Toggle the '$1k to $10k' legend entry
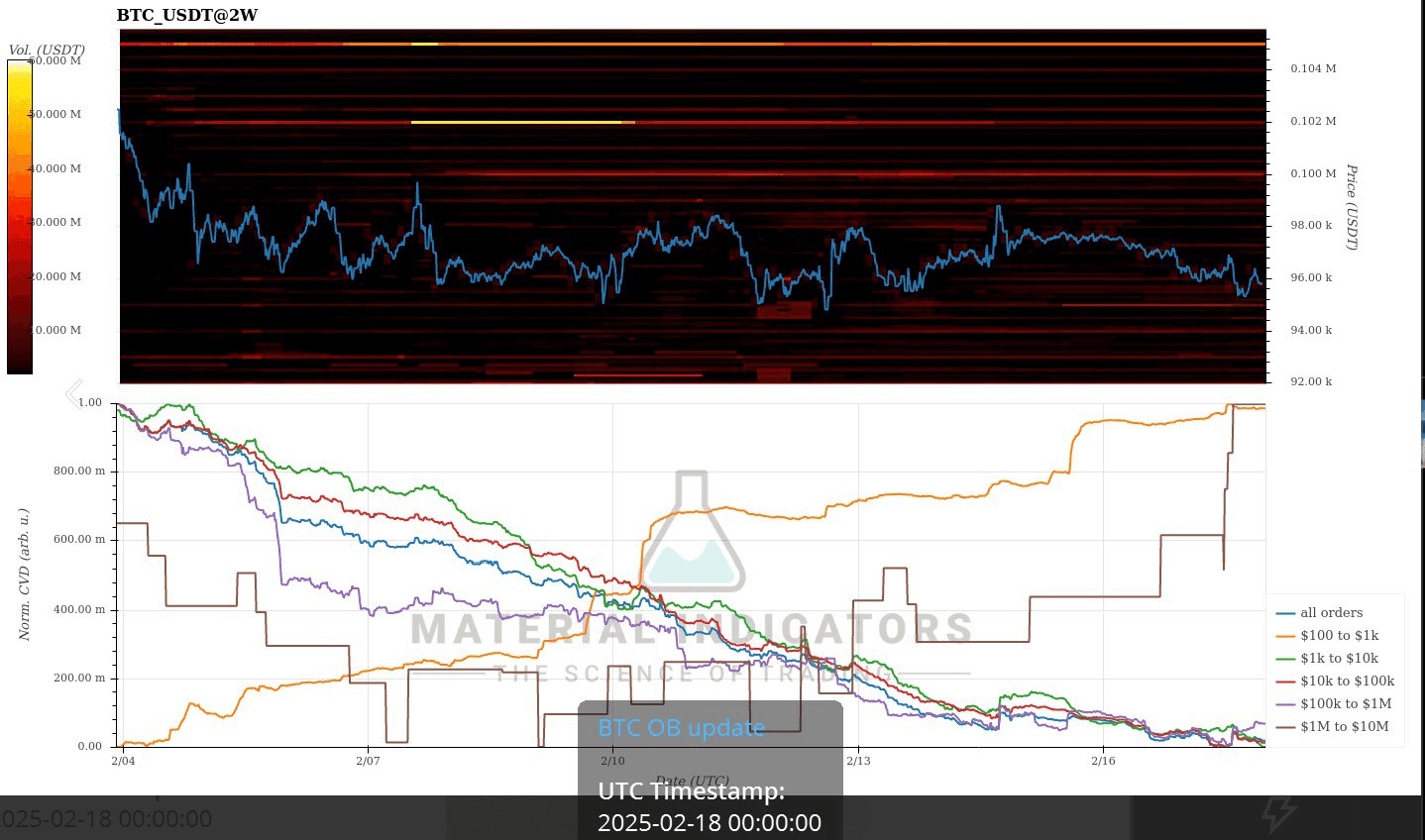 point(1327,659)
